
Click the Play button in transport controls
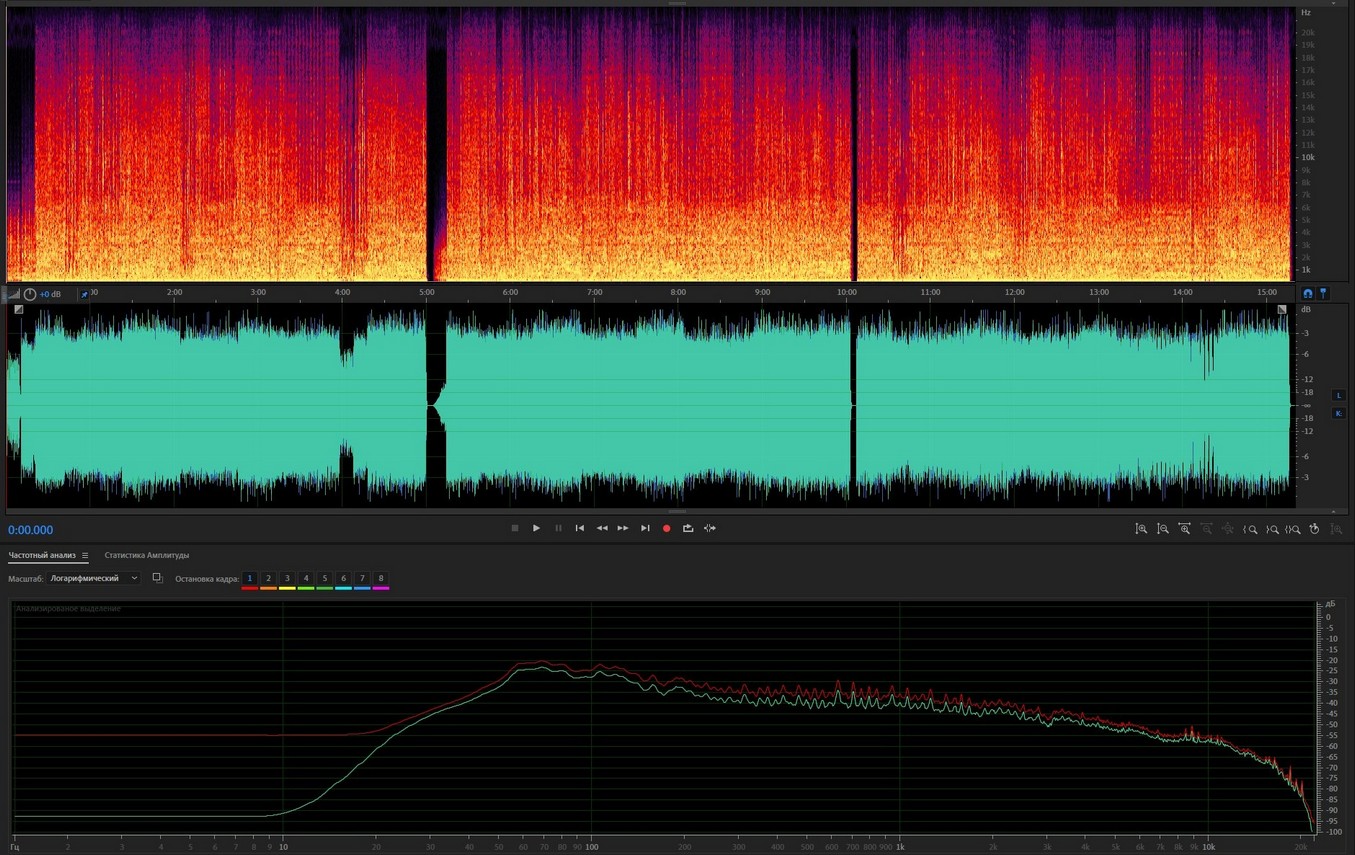pyautogui.click(x=536, y=528)
